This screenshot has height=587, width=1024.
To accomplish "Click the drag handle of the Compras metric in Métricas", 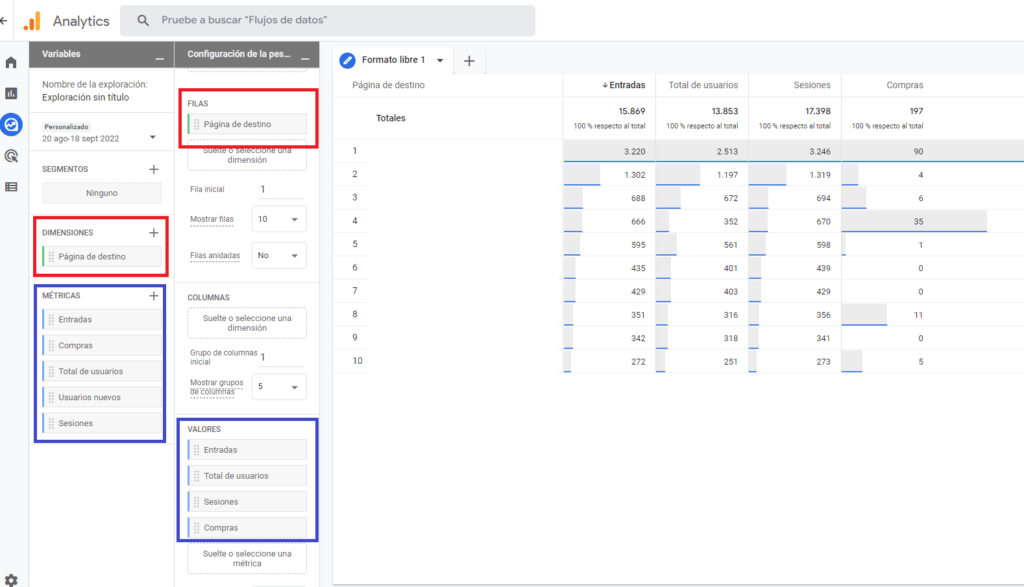I will click(x=51, y=345).
